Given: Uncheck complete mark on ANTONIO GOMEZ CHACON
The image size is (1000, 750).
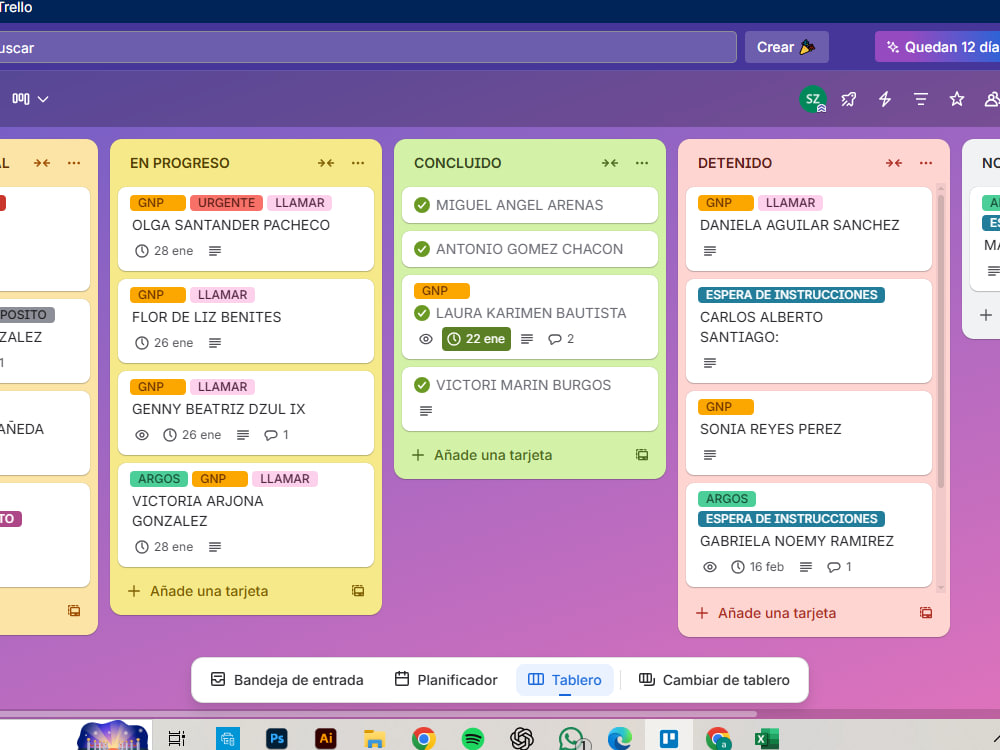Looking at the screenshot, I should pyautogui.click(x=422, y=249).
